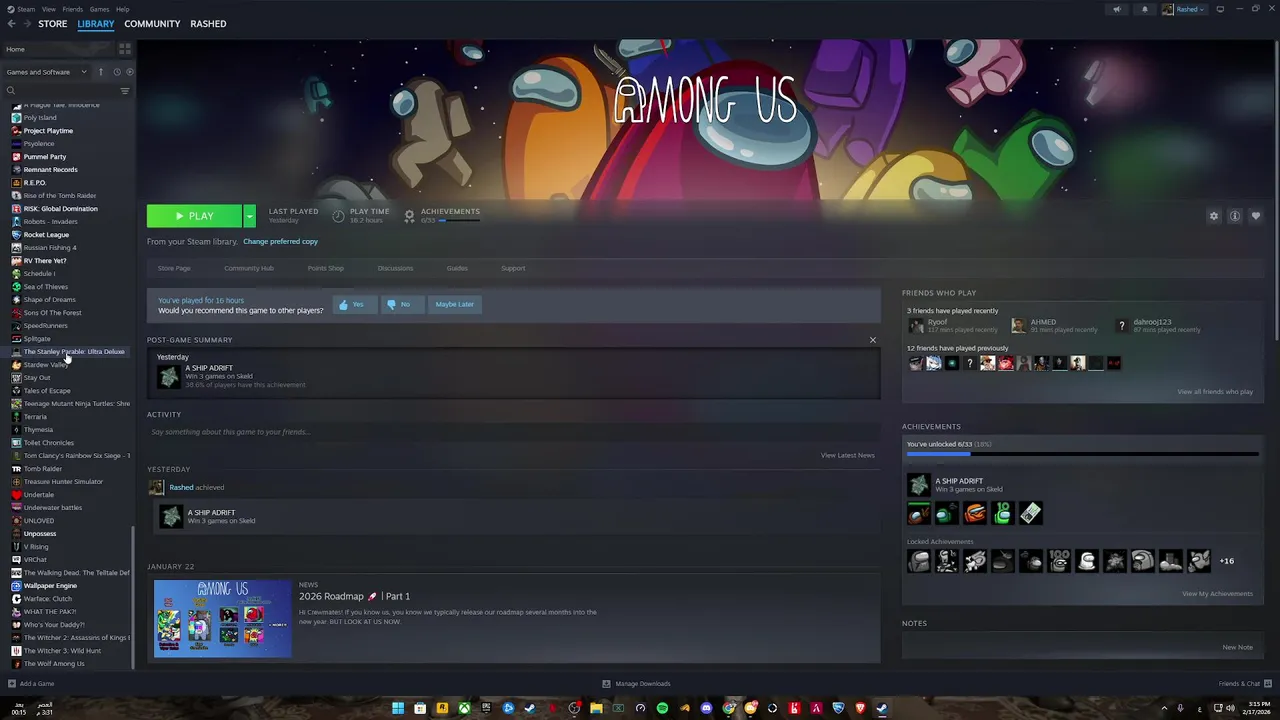Open Spotify from the taskbar

tap(662, 708)
